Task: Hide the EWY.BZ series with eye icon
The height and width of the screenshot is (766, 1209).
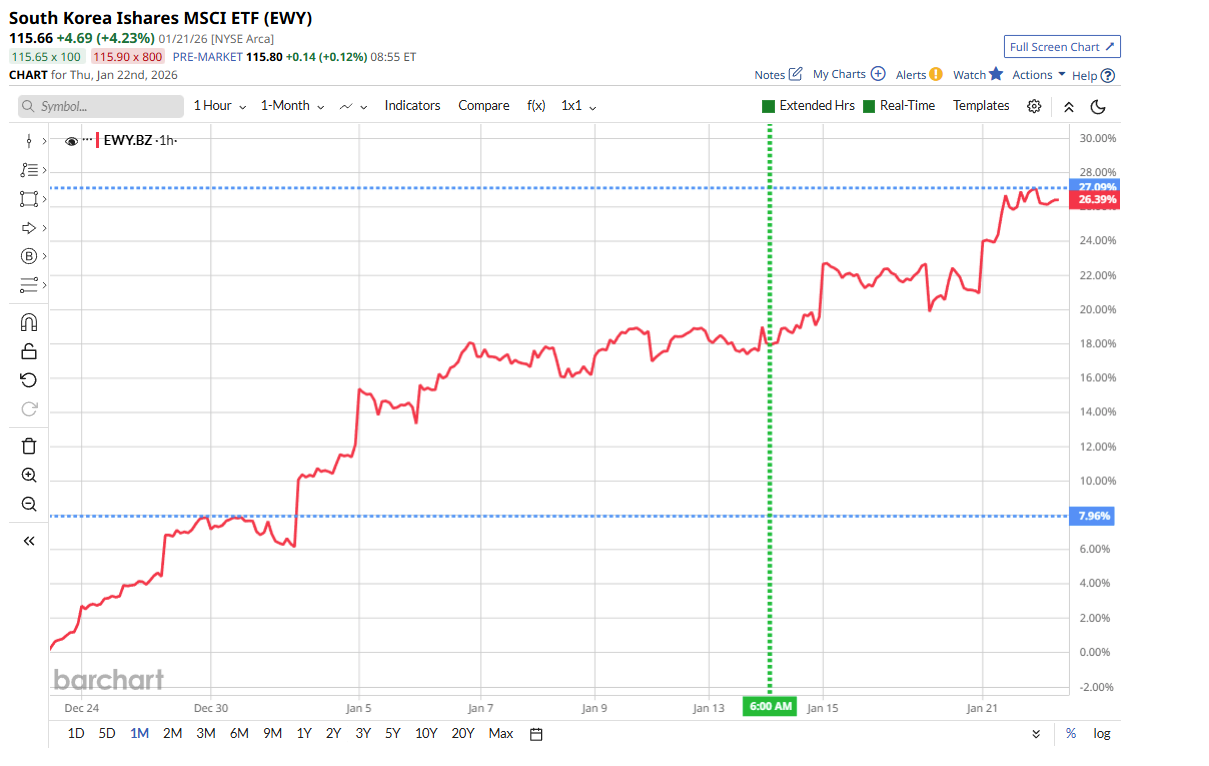Action: point(72,141)
